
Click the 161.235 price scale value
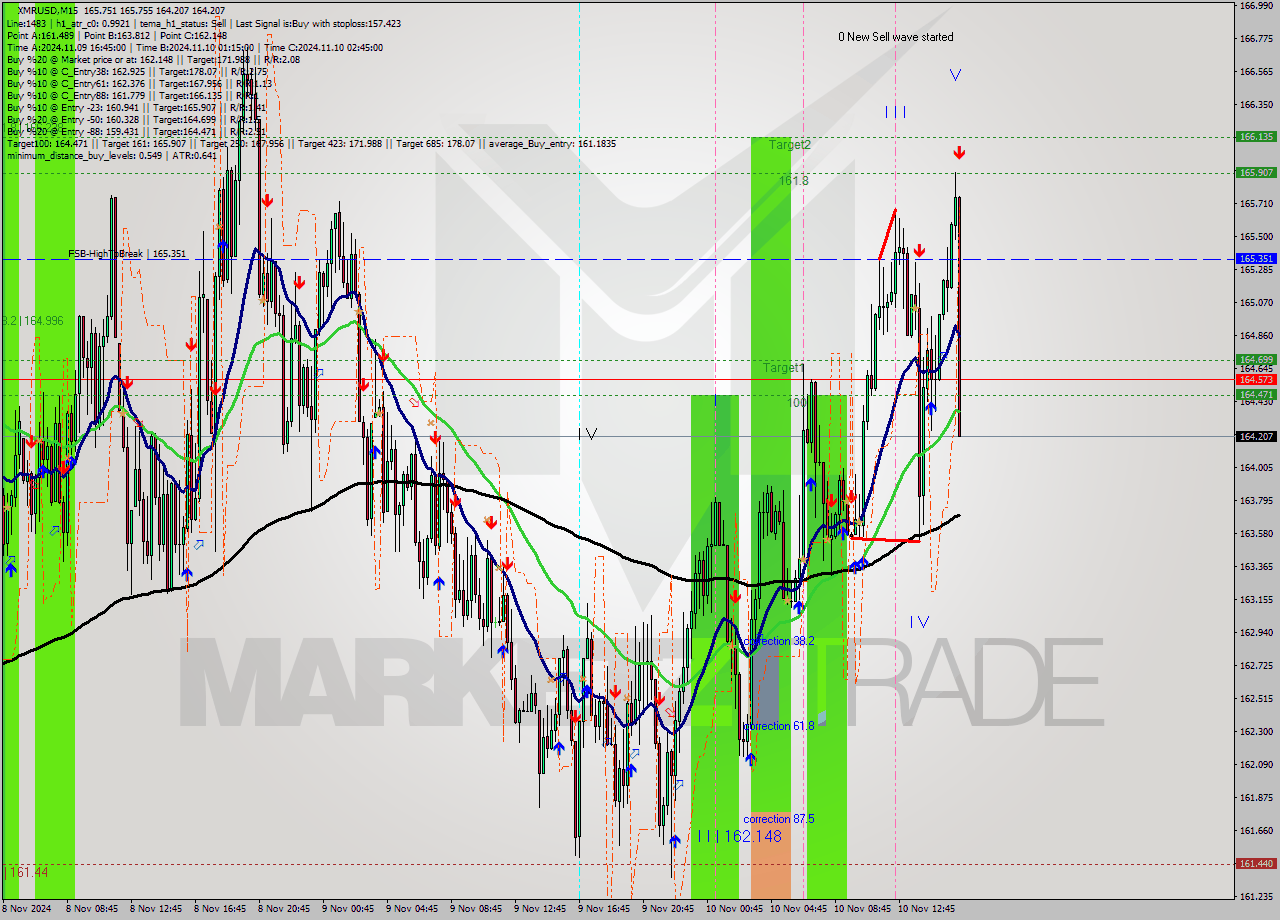click(x=1256, y=896)
